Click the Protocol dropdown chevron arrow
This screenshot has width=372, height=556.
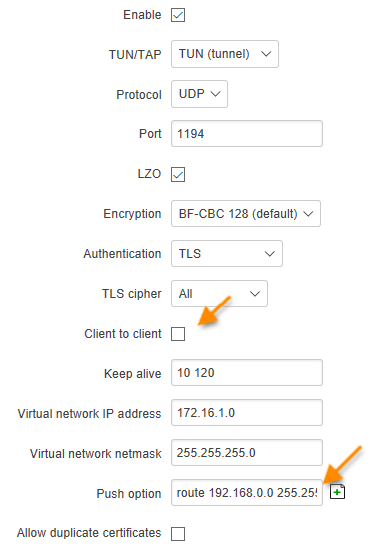tap(215, 94)
